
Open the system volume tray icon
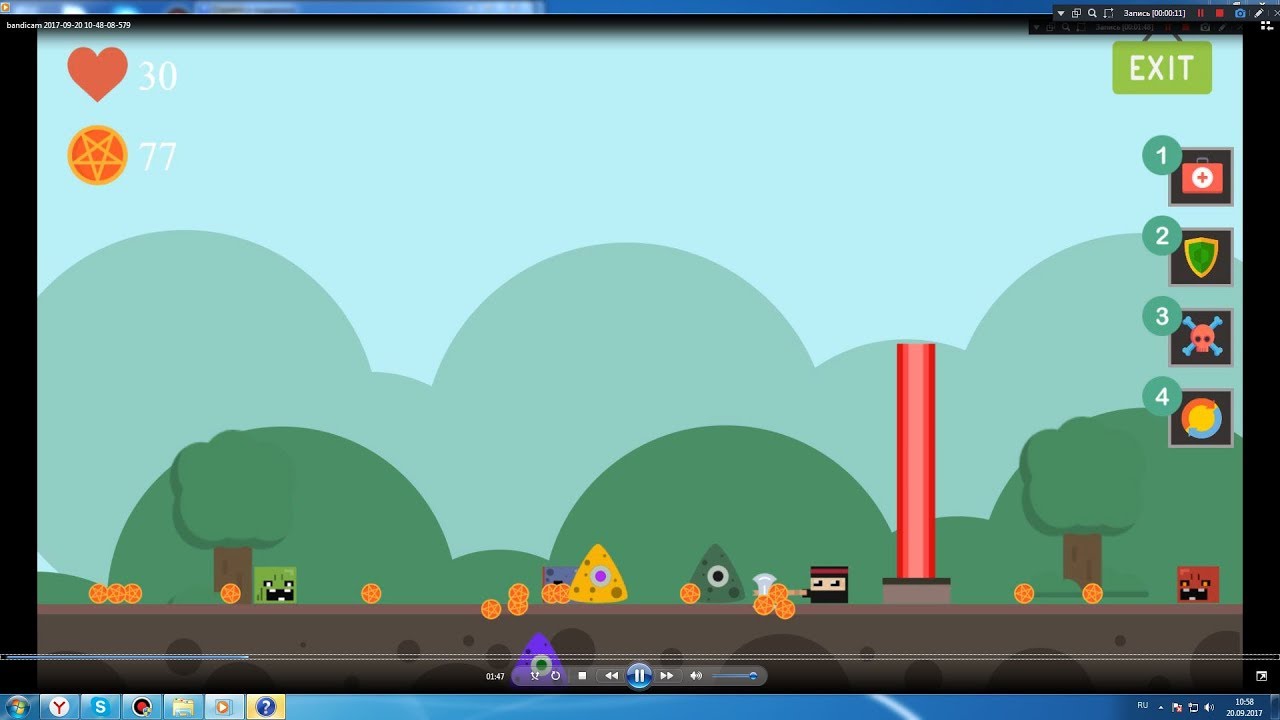click(1207, 707)
